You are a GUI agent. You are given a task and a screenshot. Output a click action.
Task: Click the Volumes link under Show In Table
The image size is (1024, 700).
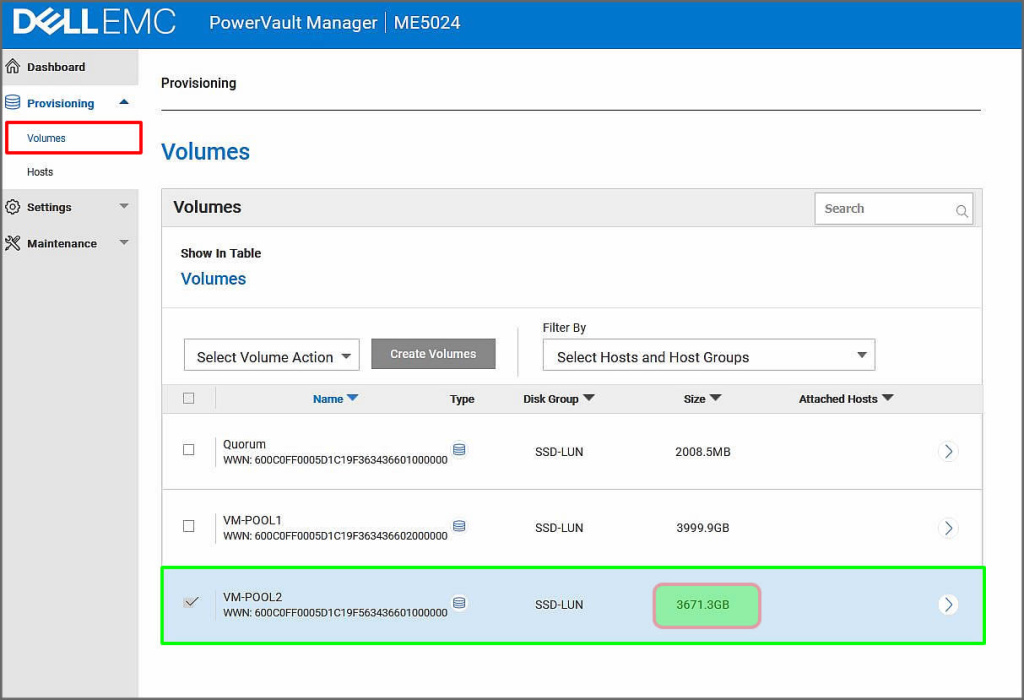pos(213,279)
